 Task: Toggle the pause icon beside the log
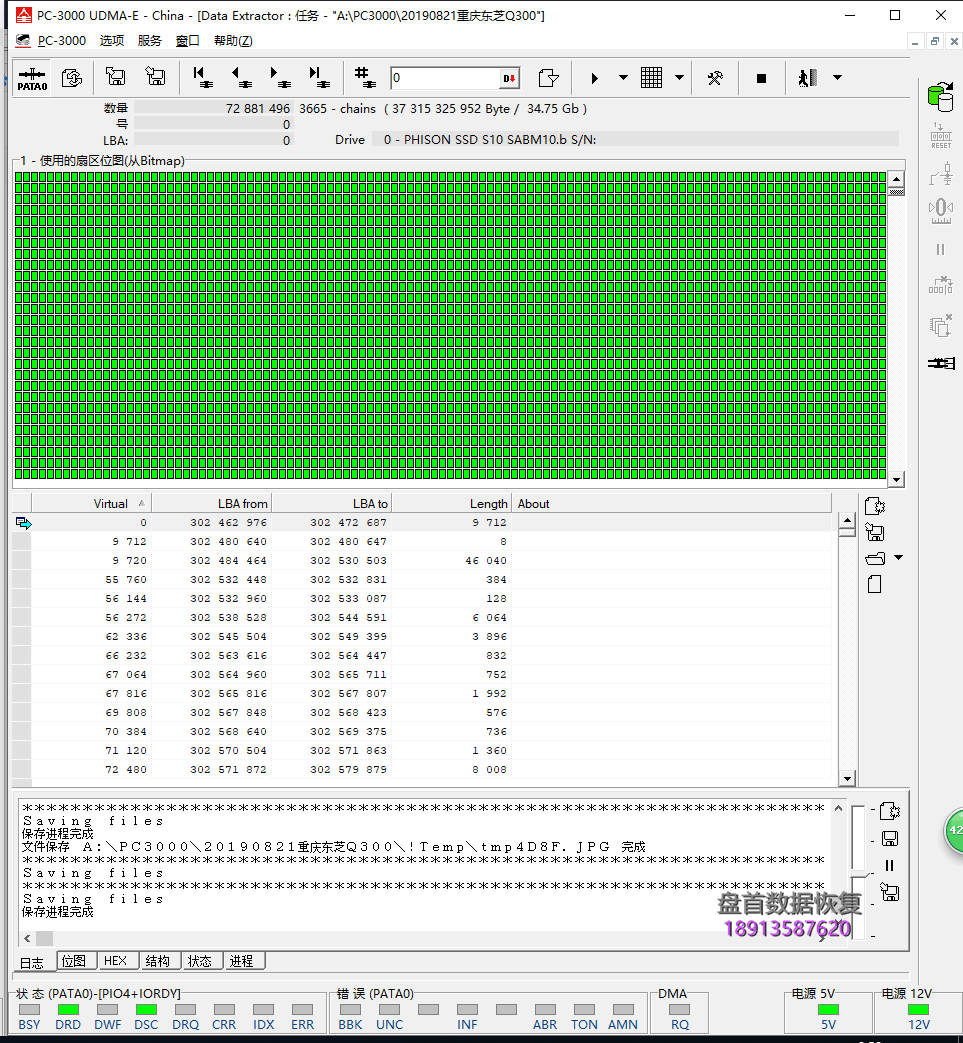889,866
